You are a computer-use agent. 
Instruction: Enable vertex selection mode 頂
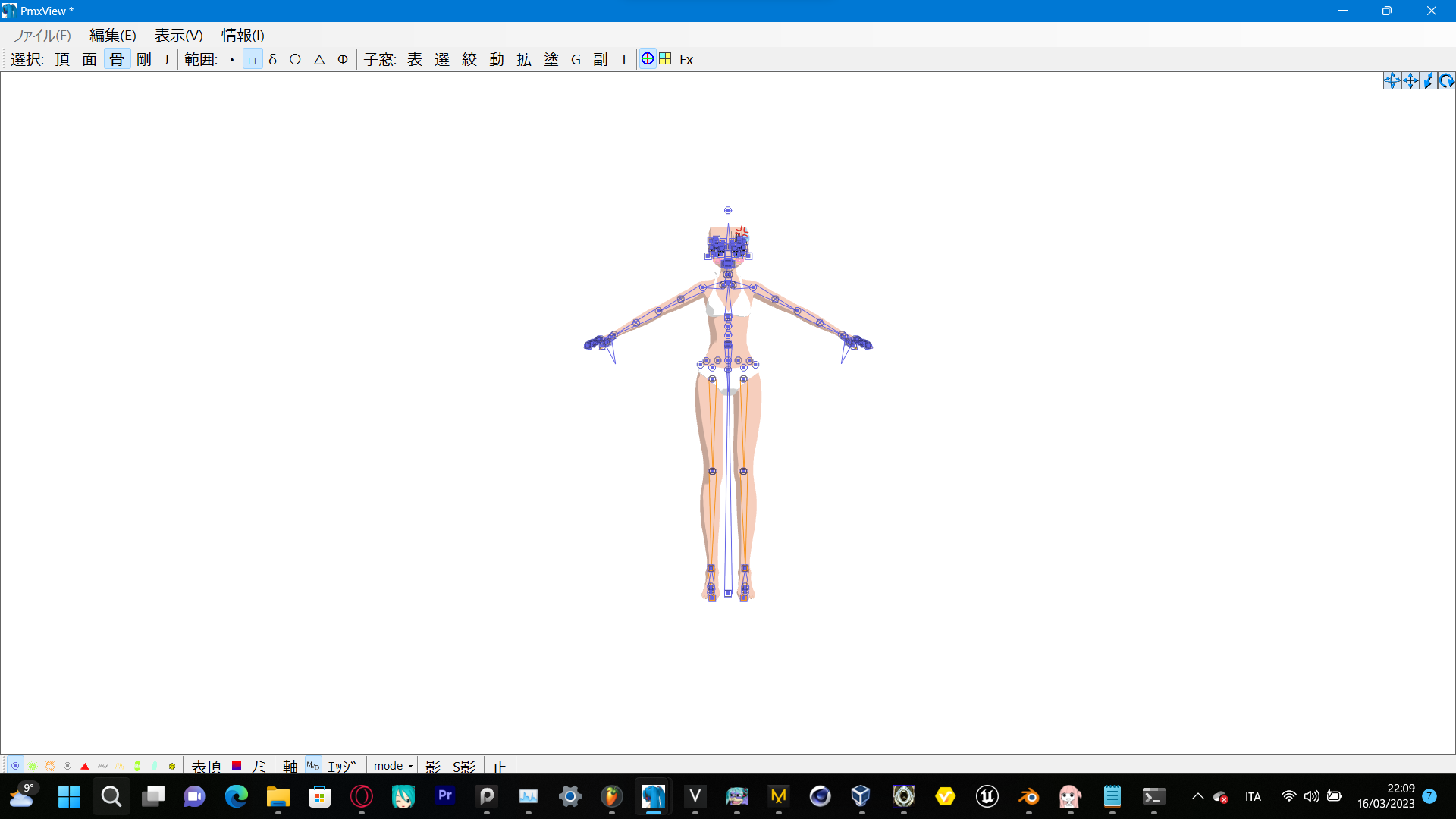pyautogui.click(x=63, y=59)
